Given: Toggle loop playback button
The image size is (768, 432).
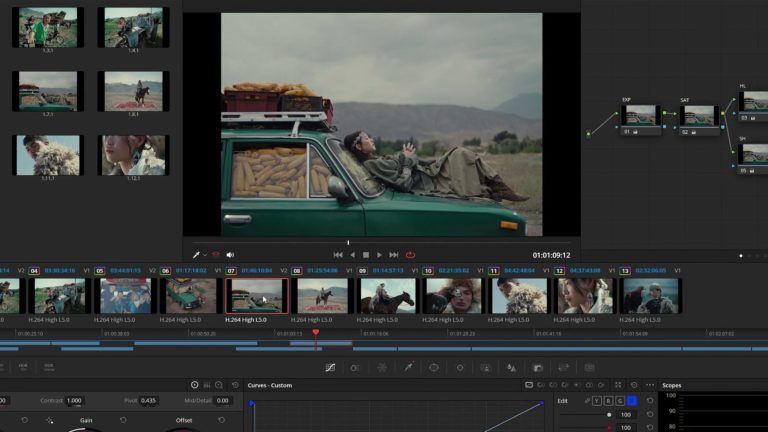Looking at the screenshot, I should [x=410, y=255].
